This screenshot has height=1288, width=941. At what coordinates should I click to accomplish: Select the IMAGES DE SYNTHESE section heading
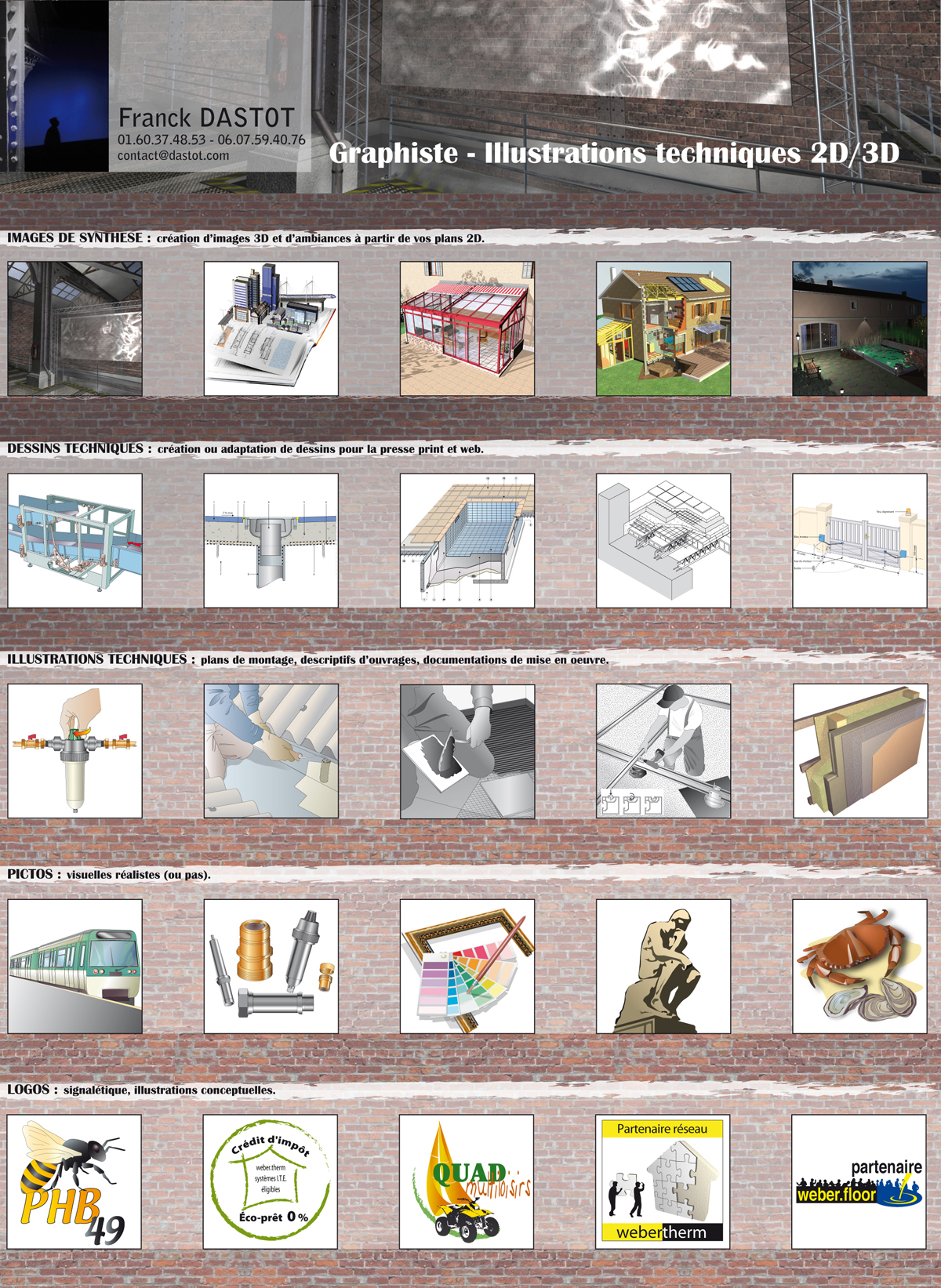click(75, 238)
